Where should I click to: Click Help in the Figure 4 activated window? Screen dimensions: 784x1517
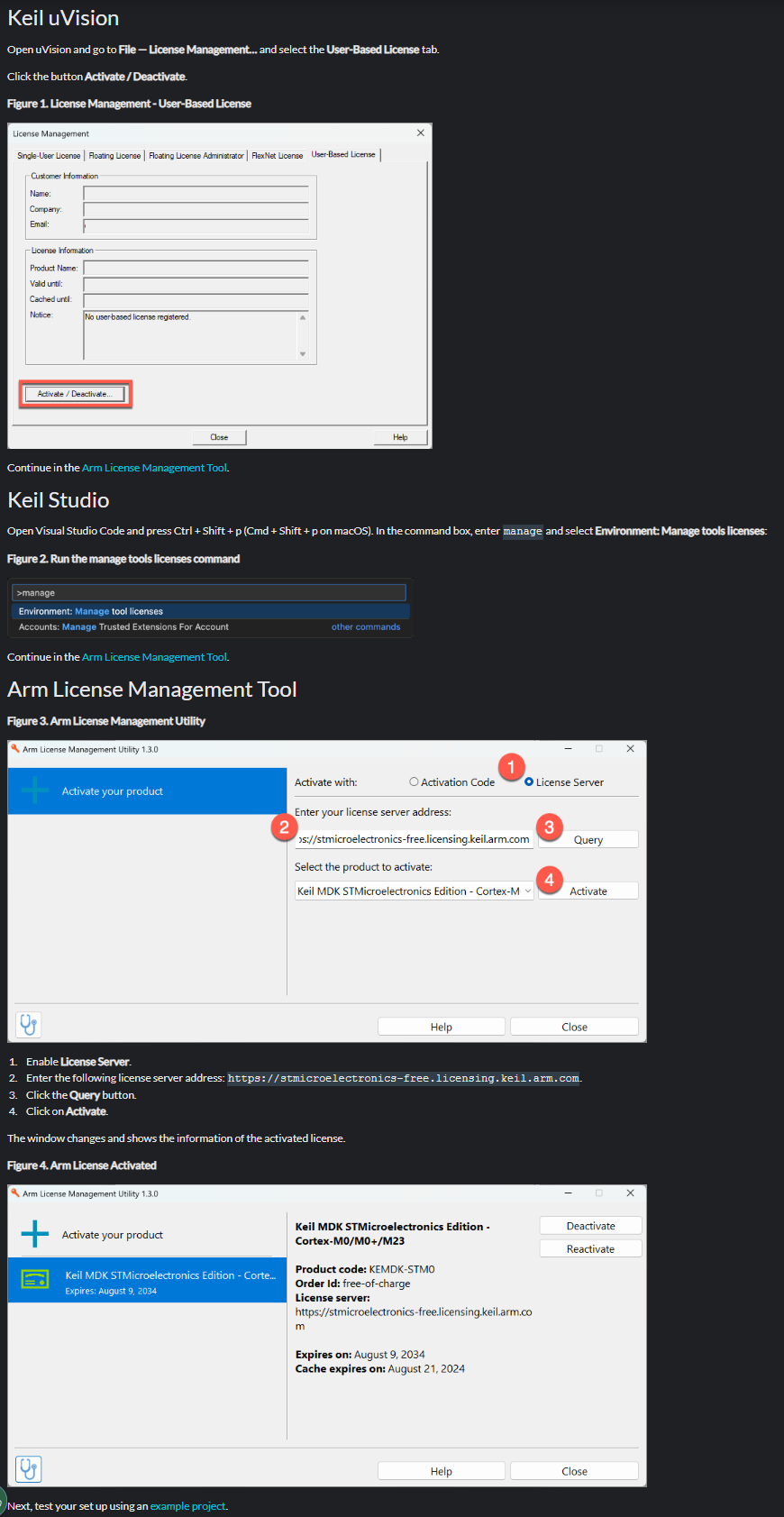442,1471
